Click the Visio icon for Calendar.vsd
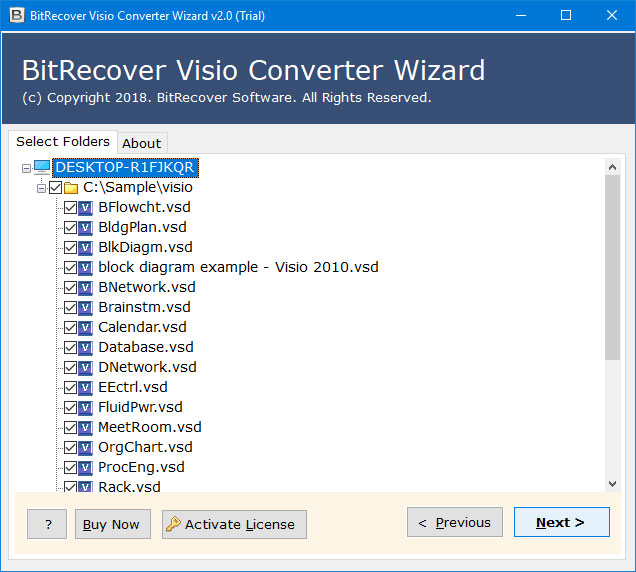 (85, 327)
